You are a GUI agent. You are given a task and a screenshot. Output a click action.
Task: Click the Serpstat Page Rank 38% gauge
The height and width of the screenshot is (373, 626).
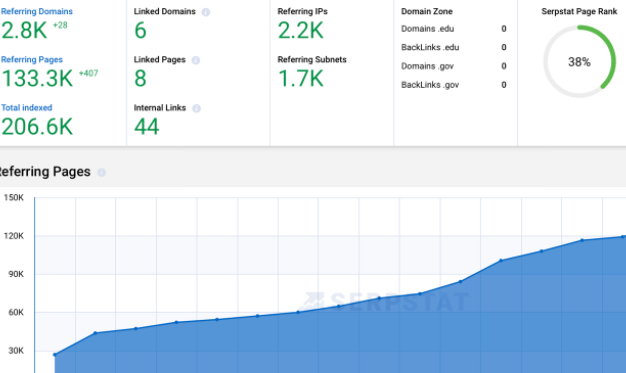pos(579,62)
